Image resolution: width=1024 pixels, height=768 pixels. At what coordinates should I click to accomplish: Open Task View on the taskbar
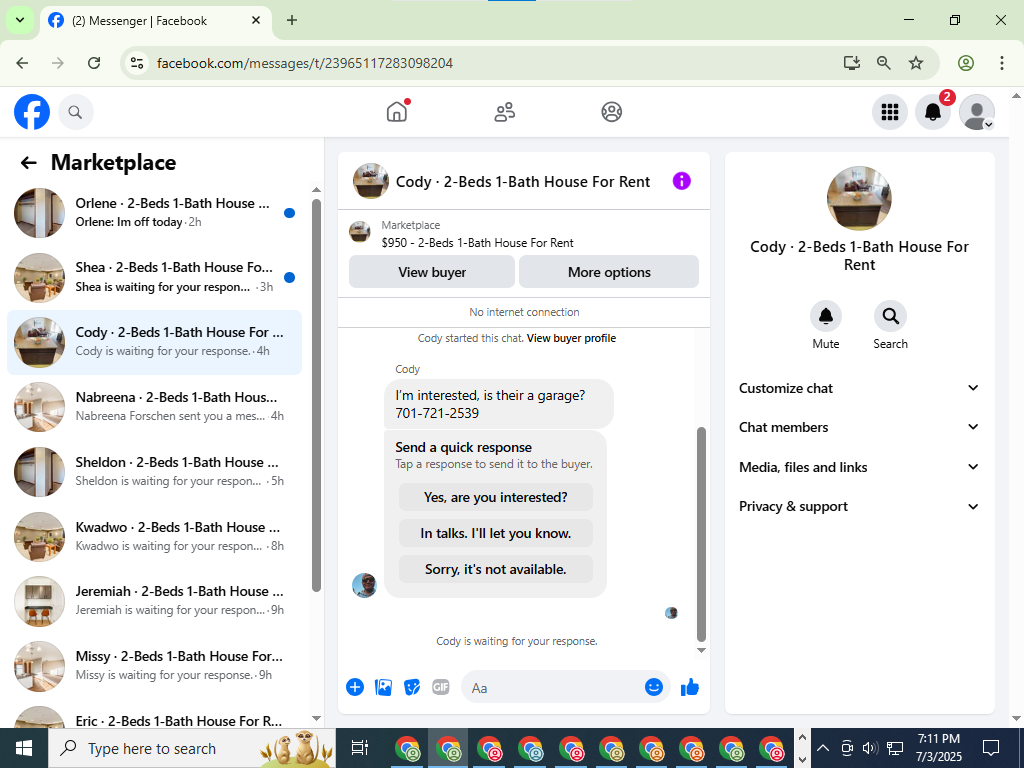tap(359, 748)
